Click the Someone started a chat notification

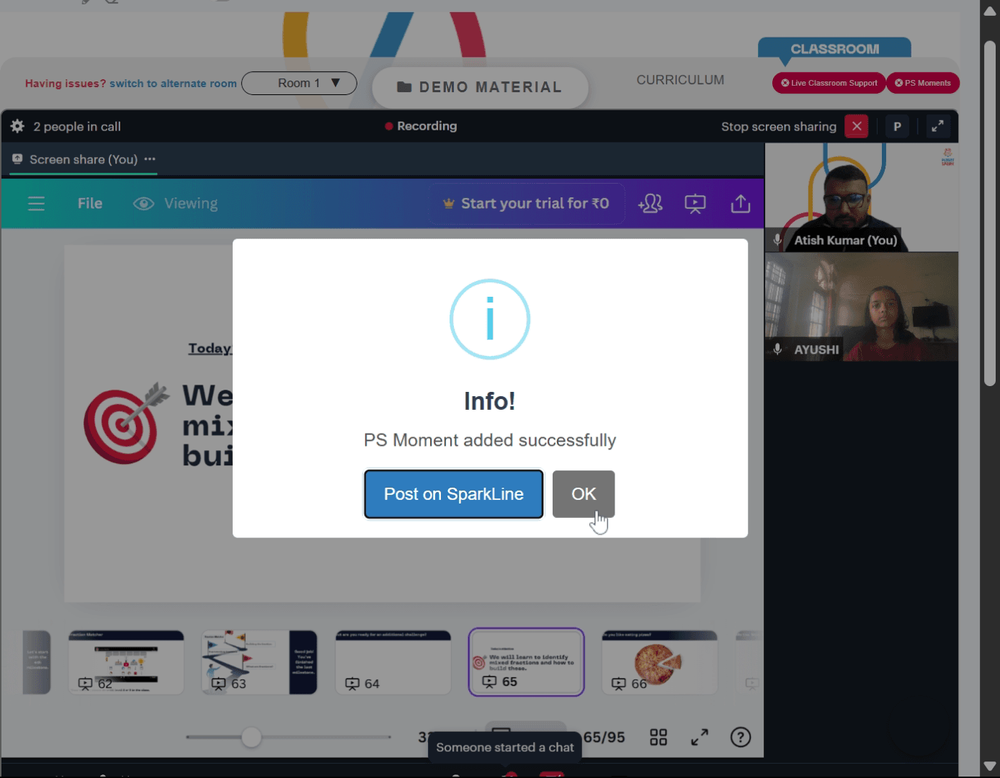coord(504,747)
